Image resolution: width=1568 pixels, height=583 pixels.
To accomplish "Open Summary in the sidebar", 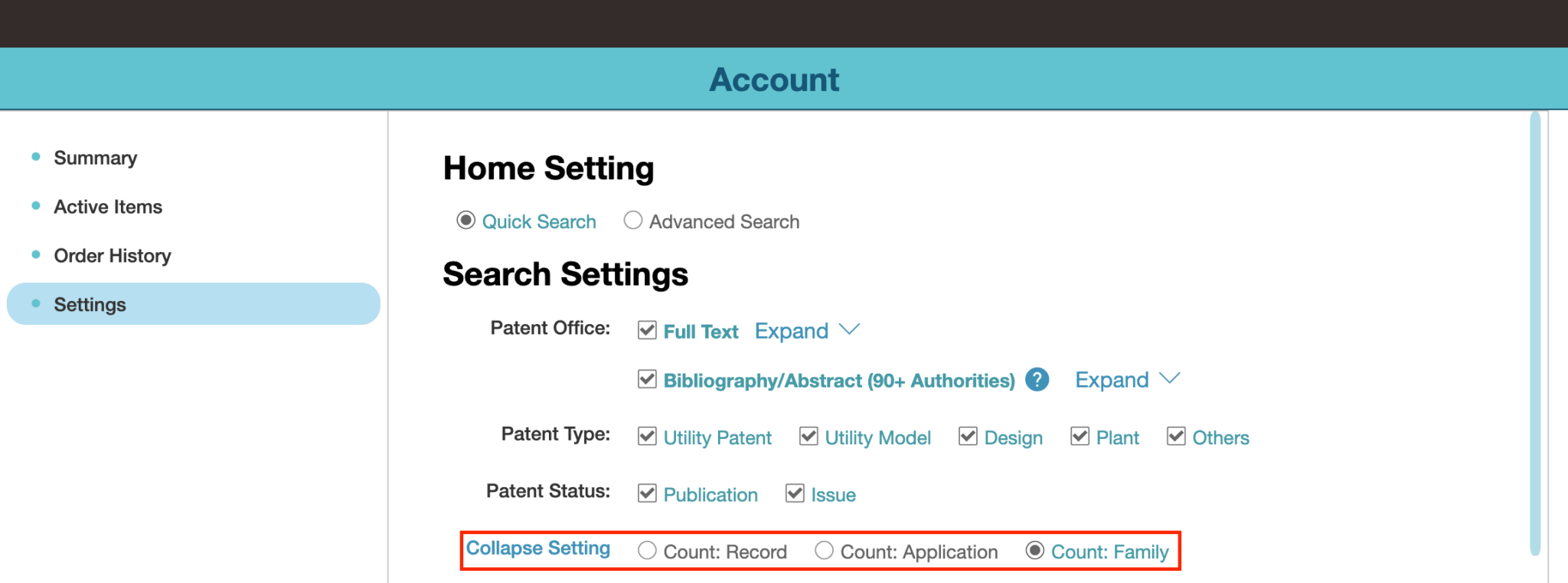I will (96, 158).
